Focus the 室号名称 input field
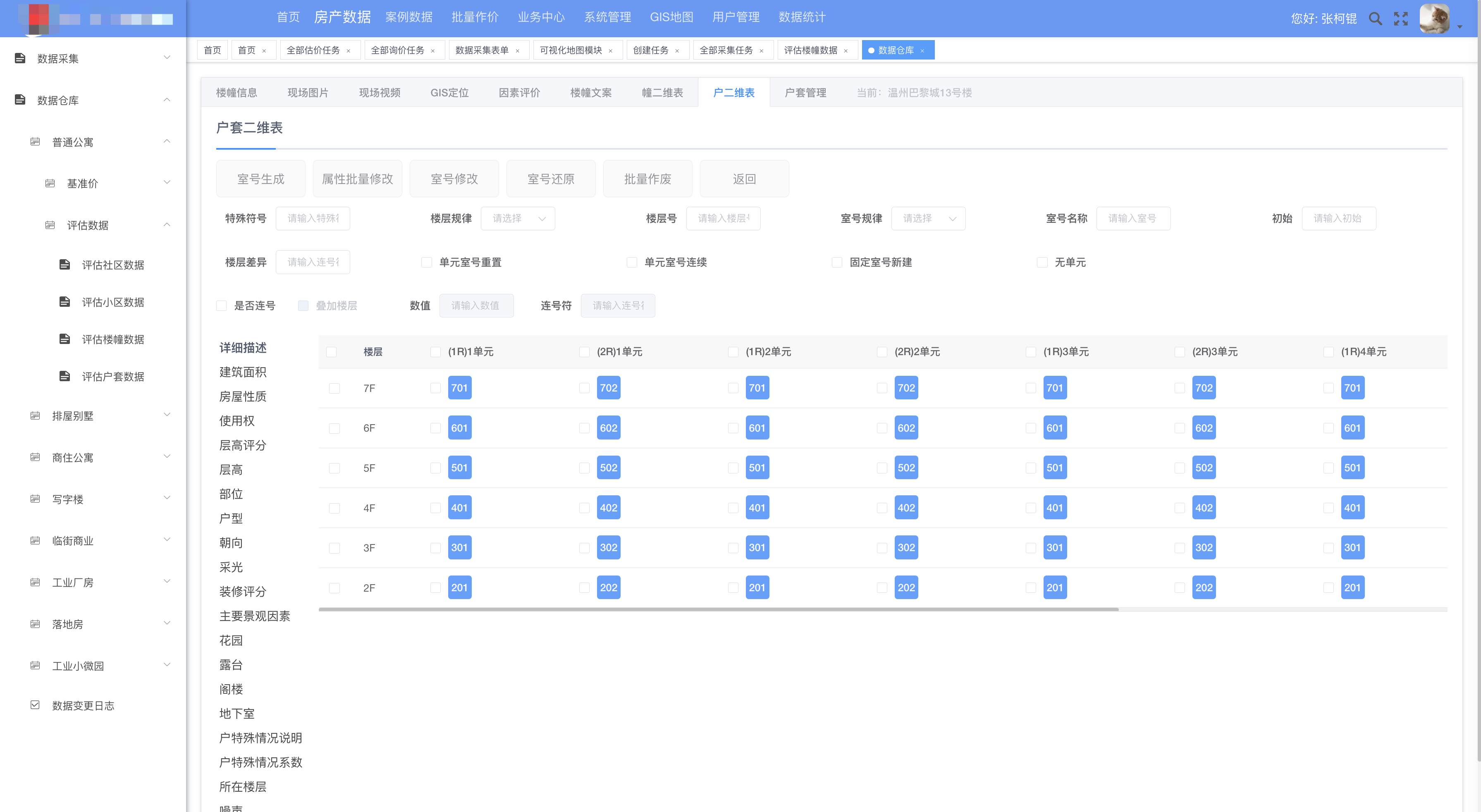The image size is (1481, 812). 1133,219
